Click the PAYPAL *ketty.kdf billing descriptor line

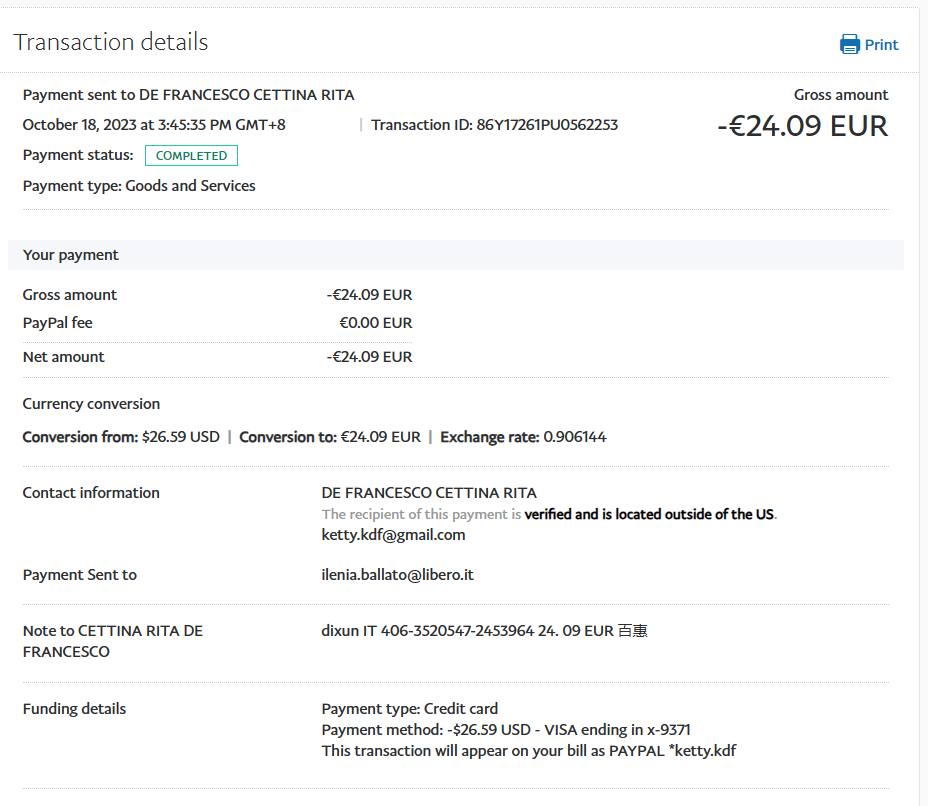click(528, 751)
